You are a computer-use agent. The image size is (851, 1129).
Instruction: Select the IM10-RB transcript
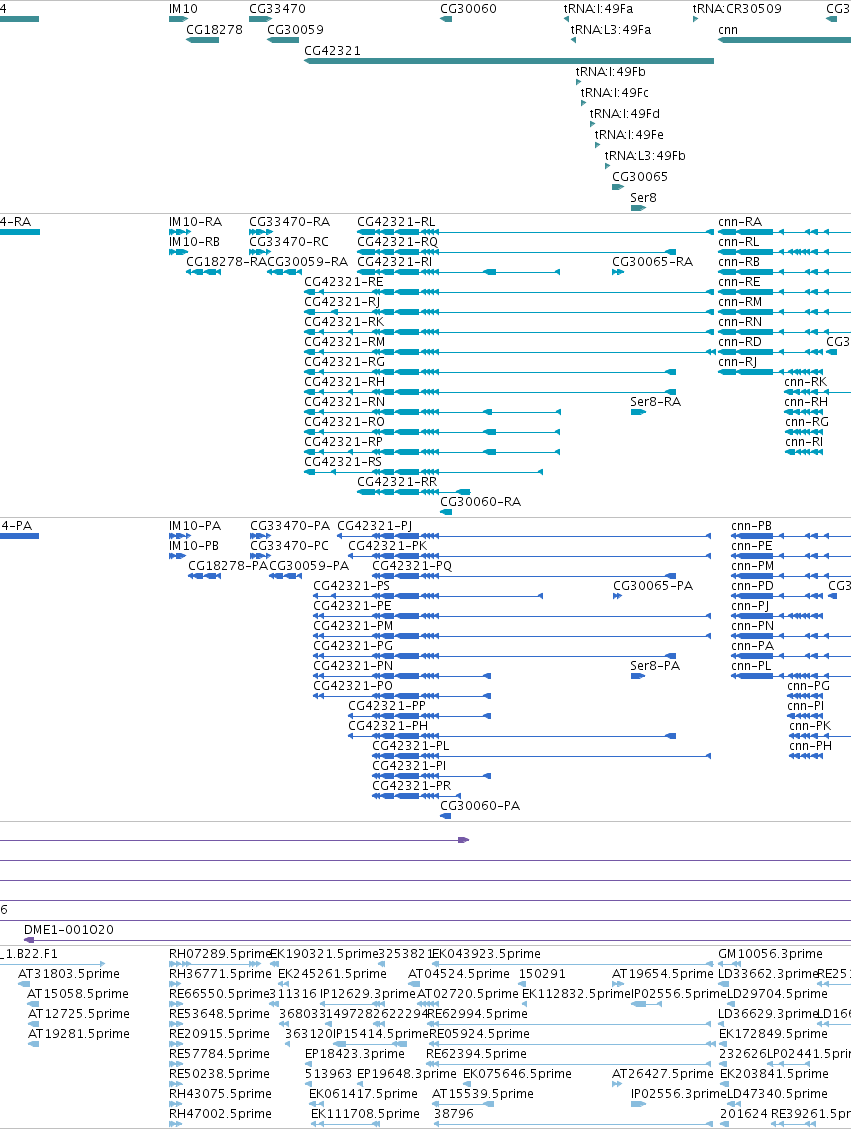tap(194, 242)
